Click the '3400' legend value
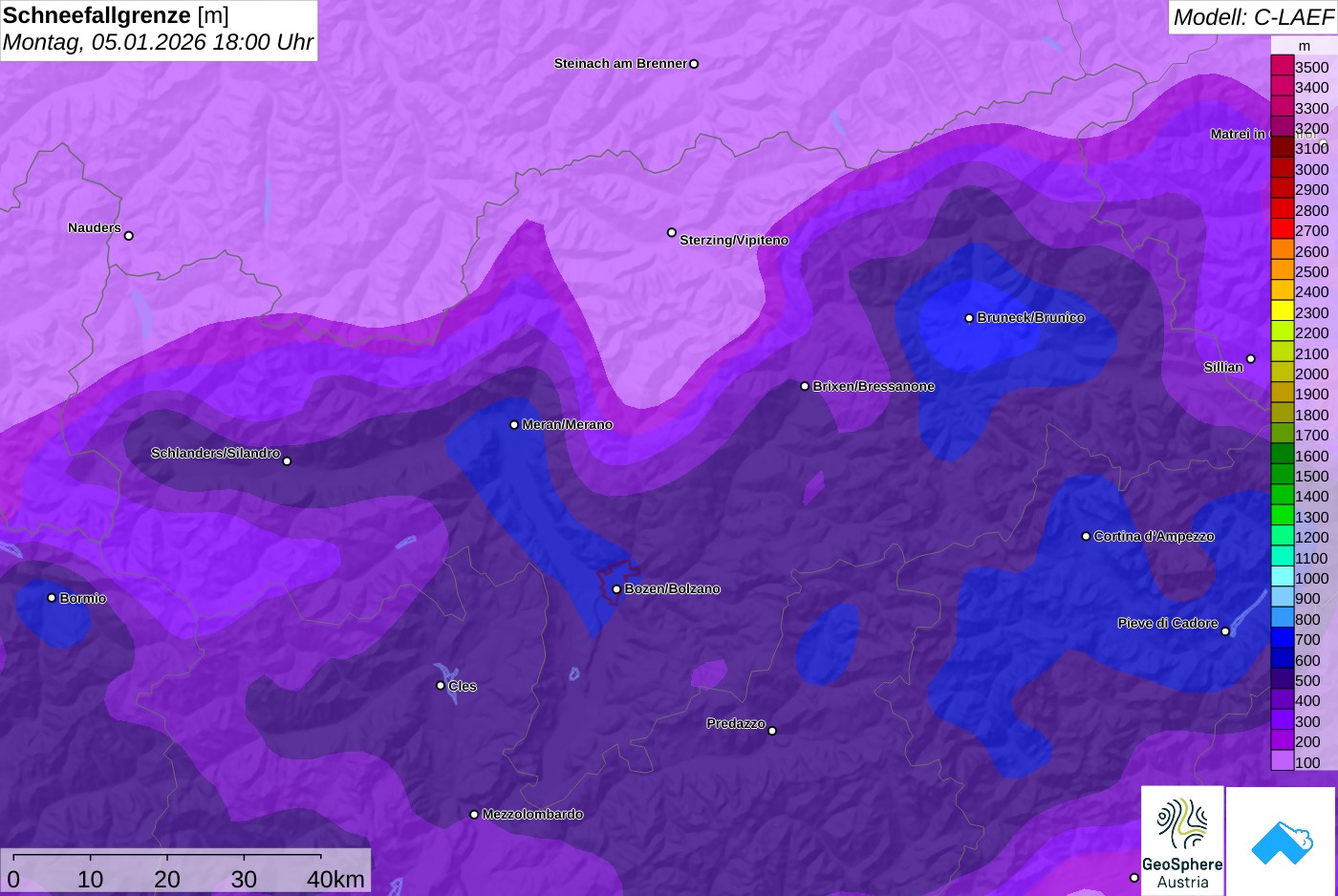 (x=1311, y=87)
